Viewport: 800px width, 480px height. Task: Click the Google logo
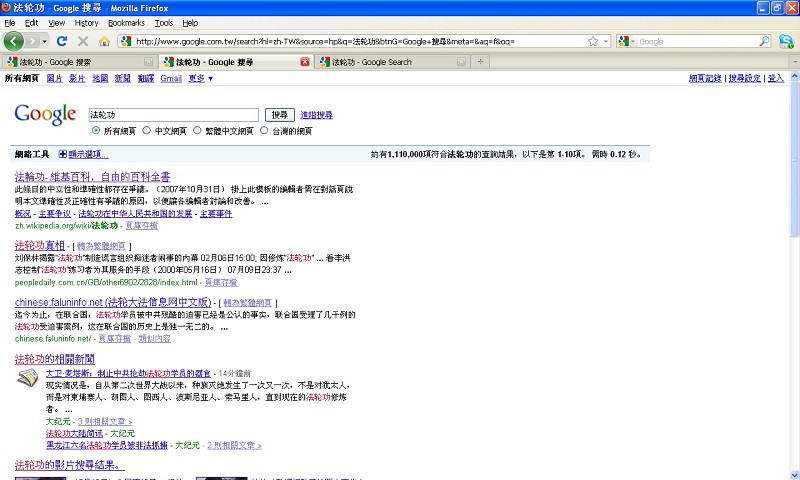point(45,114)
